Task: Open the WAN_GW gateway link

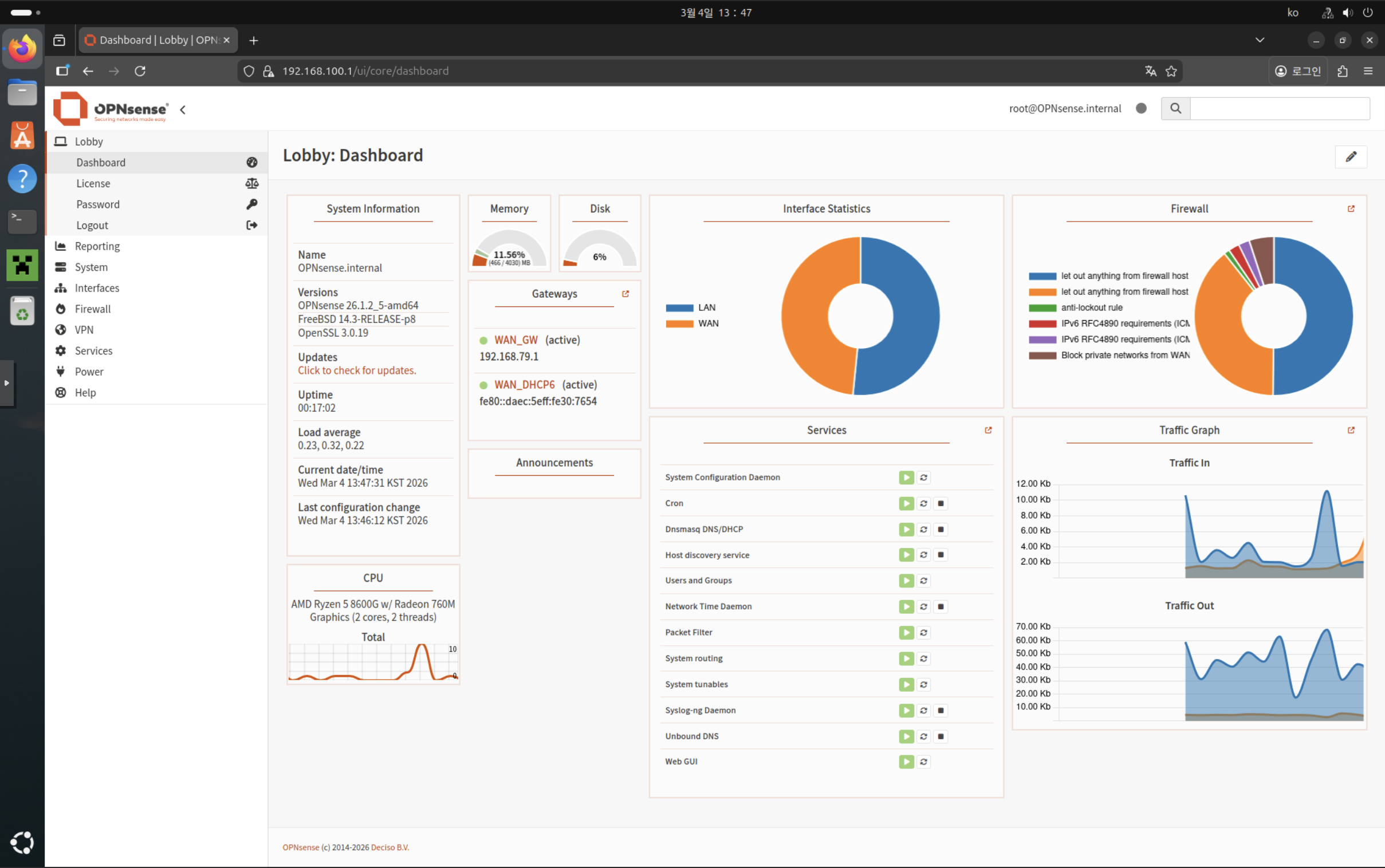Action: click(x=516, y=340)
